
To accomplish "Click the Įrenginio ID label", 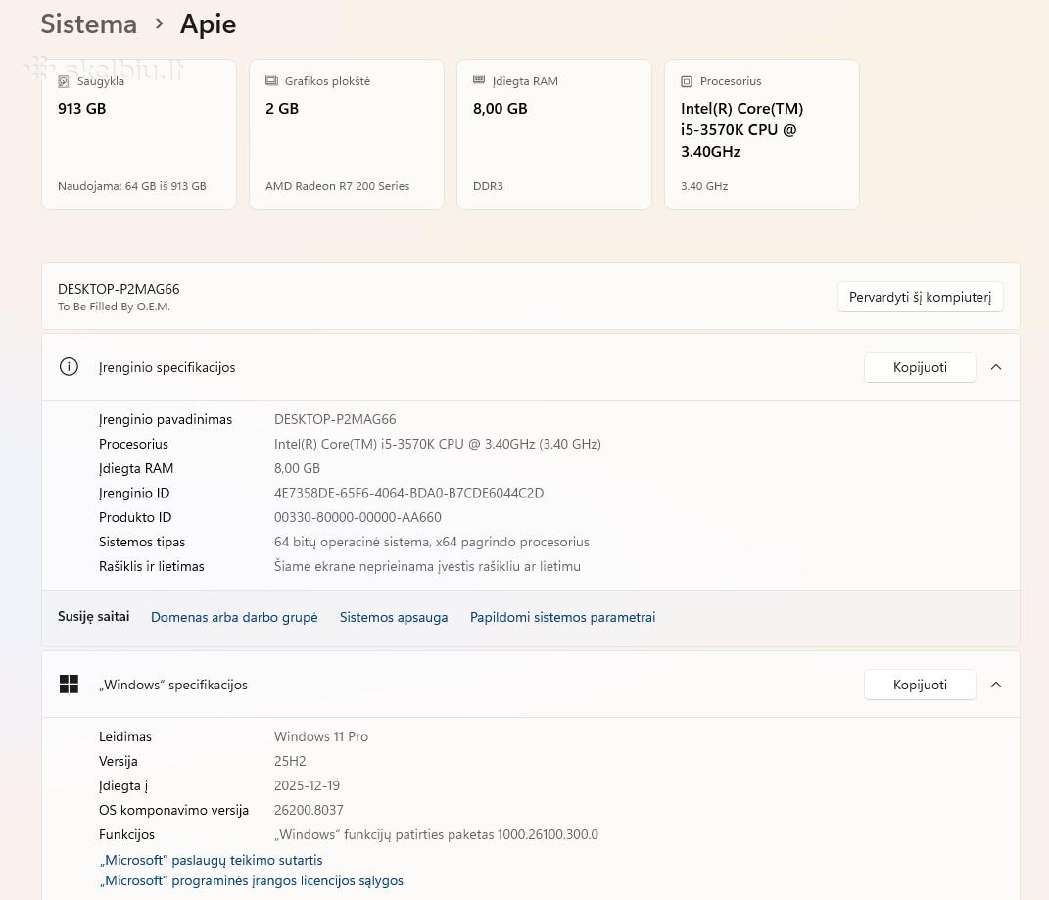I will pos(134,493).
